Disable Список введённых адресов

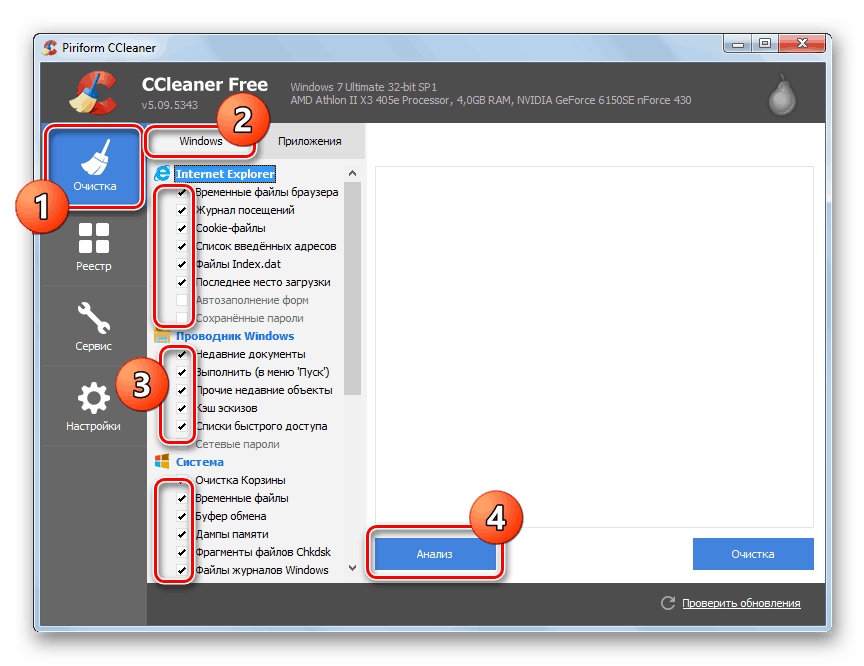(182, 246)
